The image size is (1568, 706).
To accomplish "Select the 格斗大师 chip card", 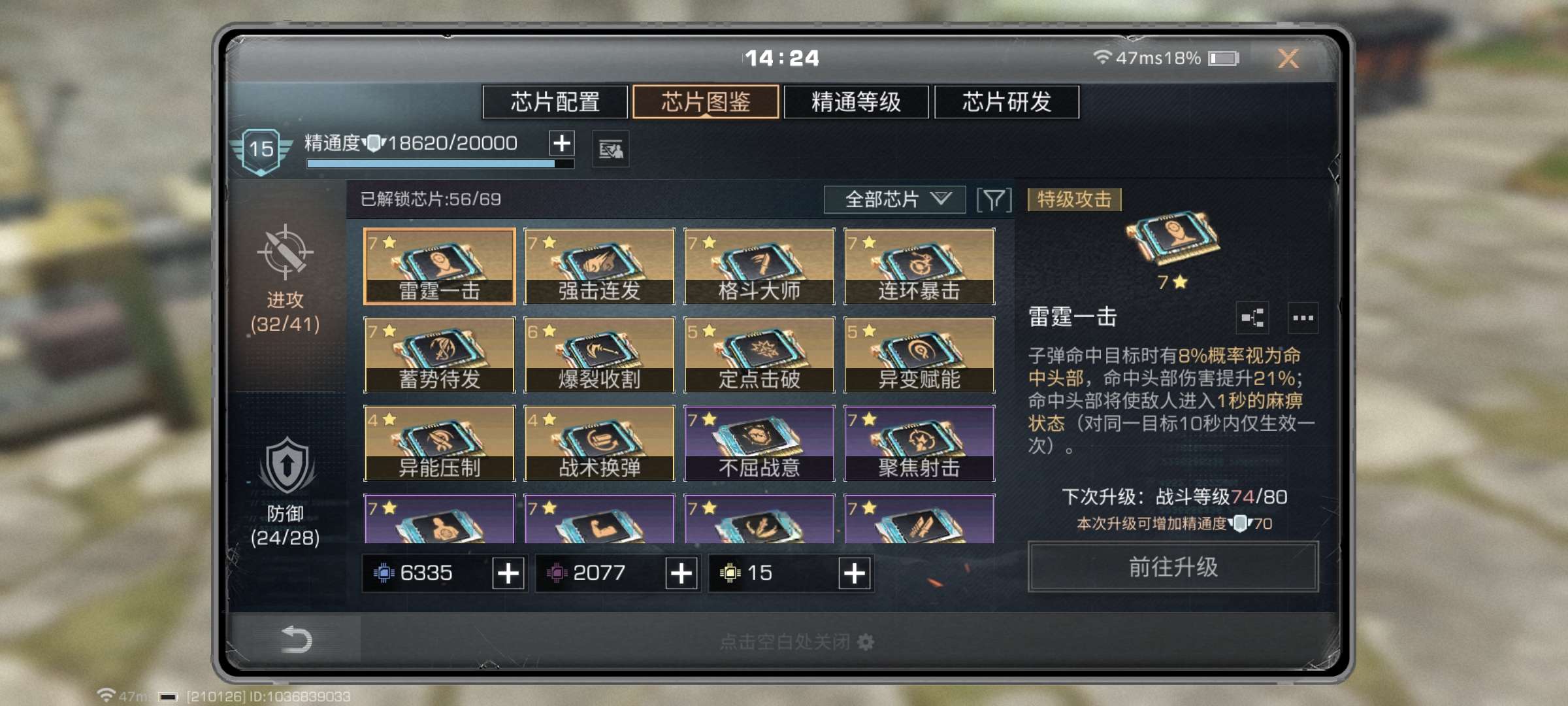I will [759, 267].
